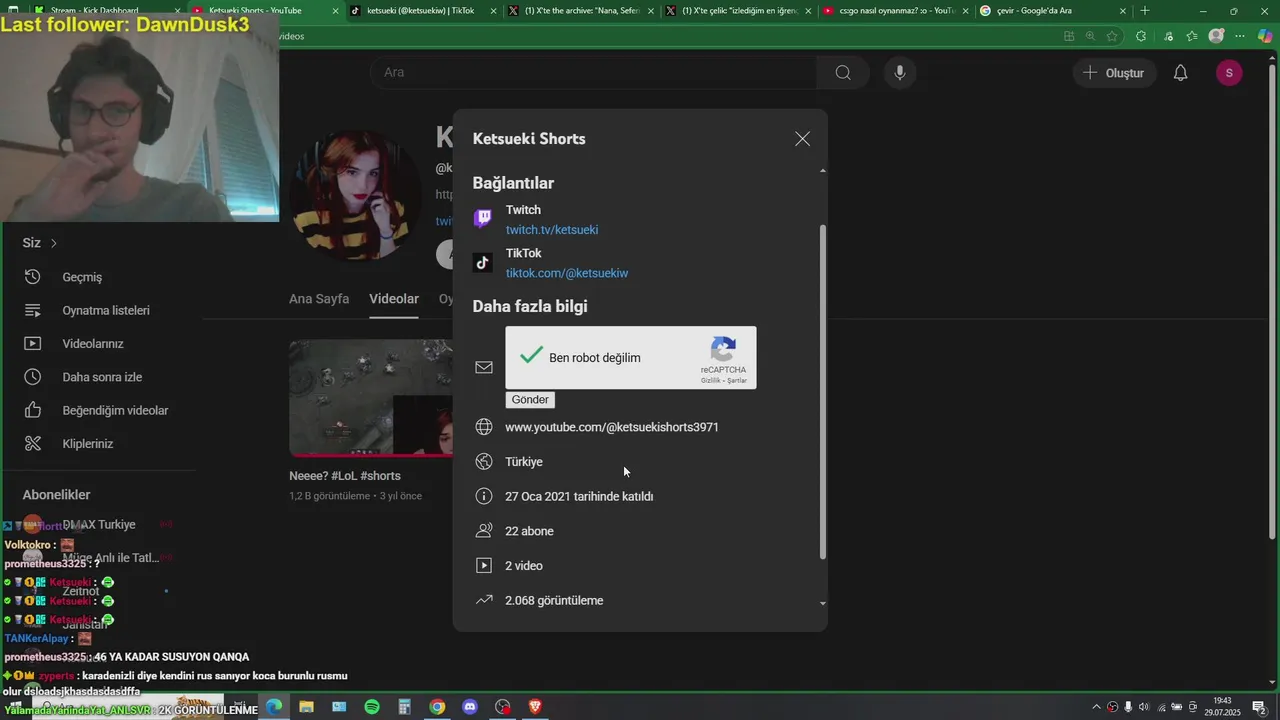
Task: Click the TikTok logo icon in Bağlantılar
Action: pos(483,262)
